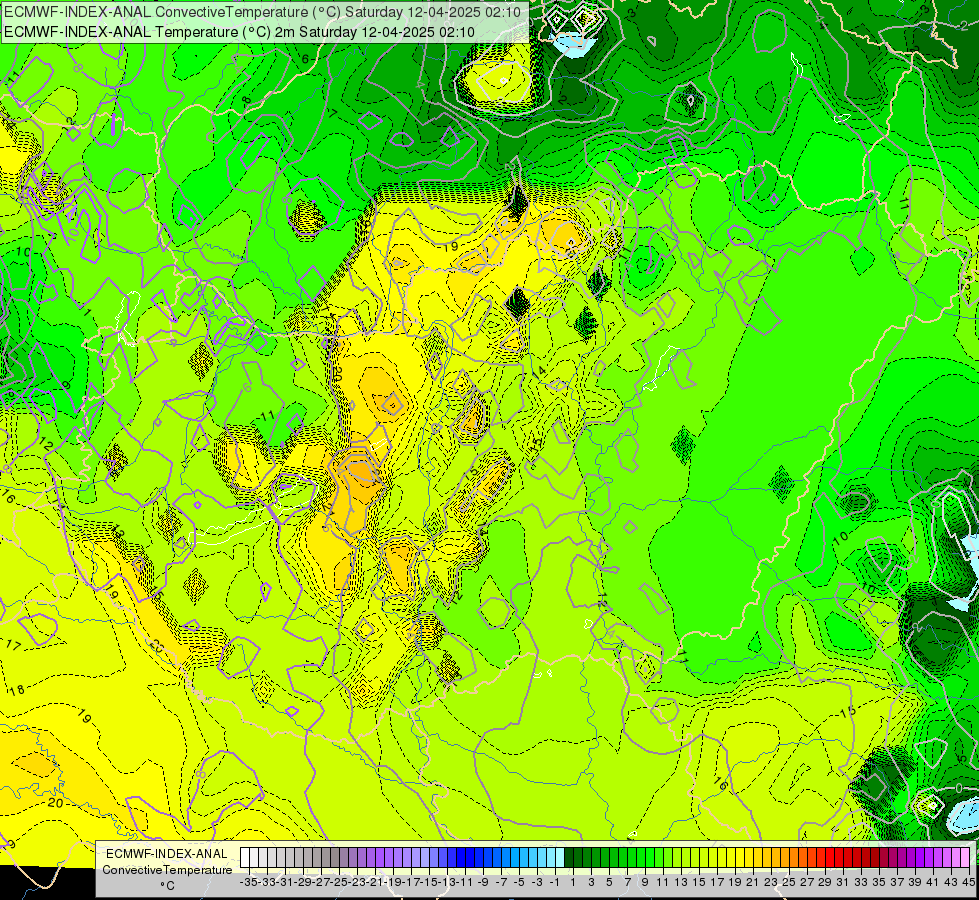The height and width of the screenshot is (900, 979).
Task: Click the ConvectiveTemperature title line at top
Action: (x=262, y=12)
